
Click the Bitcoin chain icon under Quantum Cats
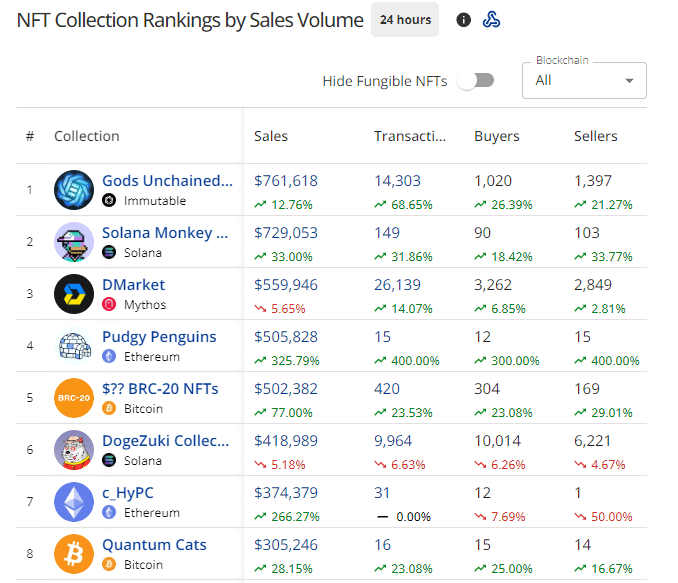click(x=109, y=564)
